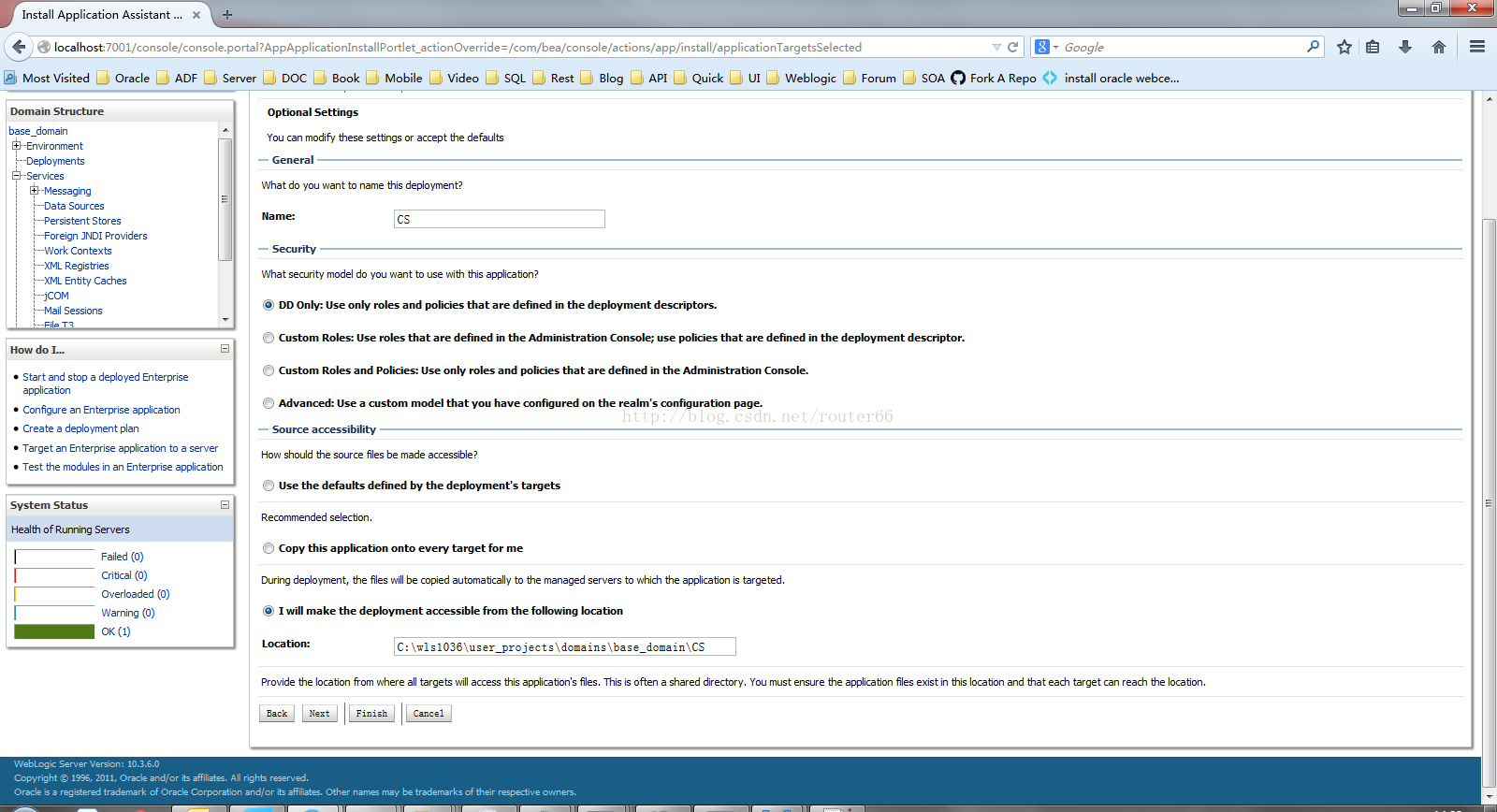The height and width of the screenshot is (812, 1497).
Task: Collapse the Services tree node
Action: [x=16, y=176]
